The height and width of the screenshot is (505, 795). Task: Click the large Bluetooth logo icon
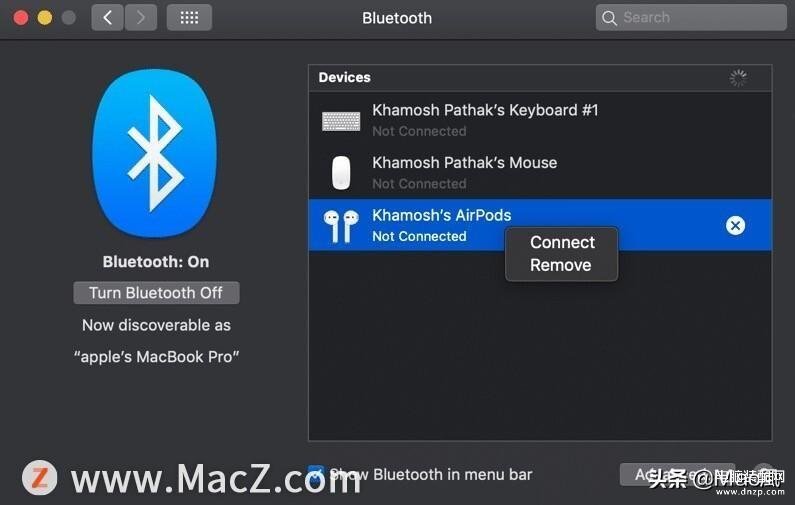click(x=155, y=153)
